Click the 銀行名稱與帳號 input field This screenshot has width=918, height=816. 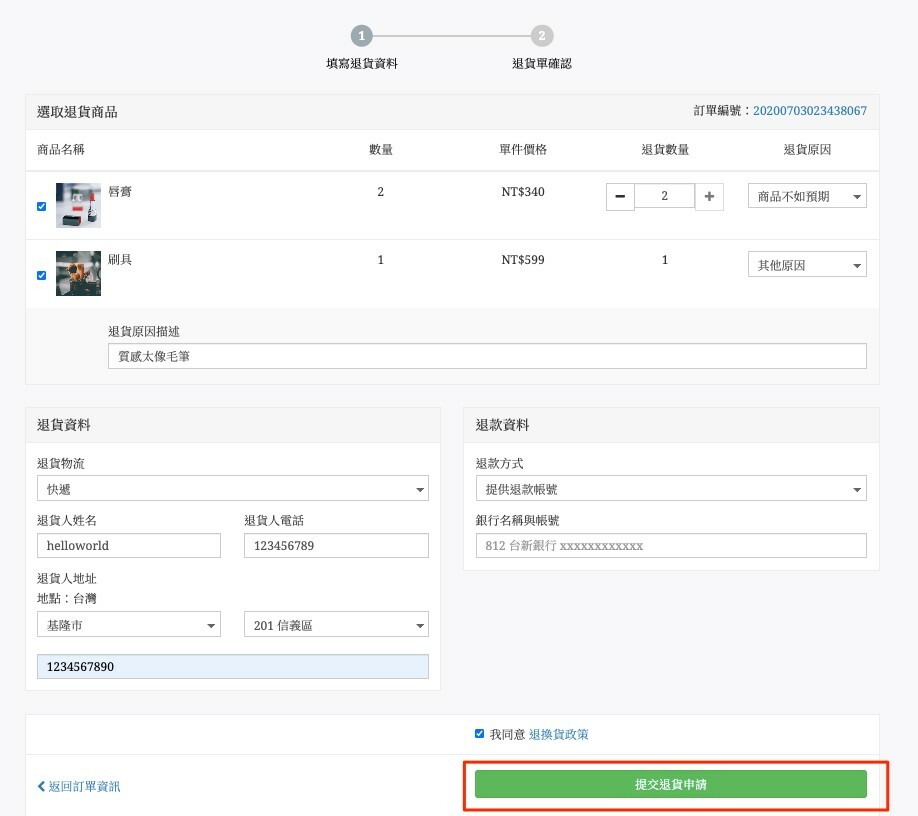(x=671, y=546)
